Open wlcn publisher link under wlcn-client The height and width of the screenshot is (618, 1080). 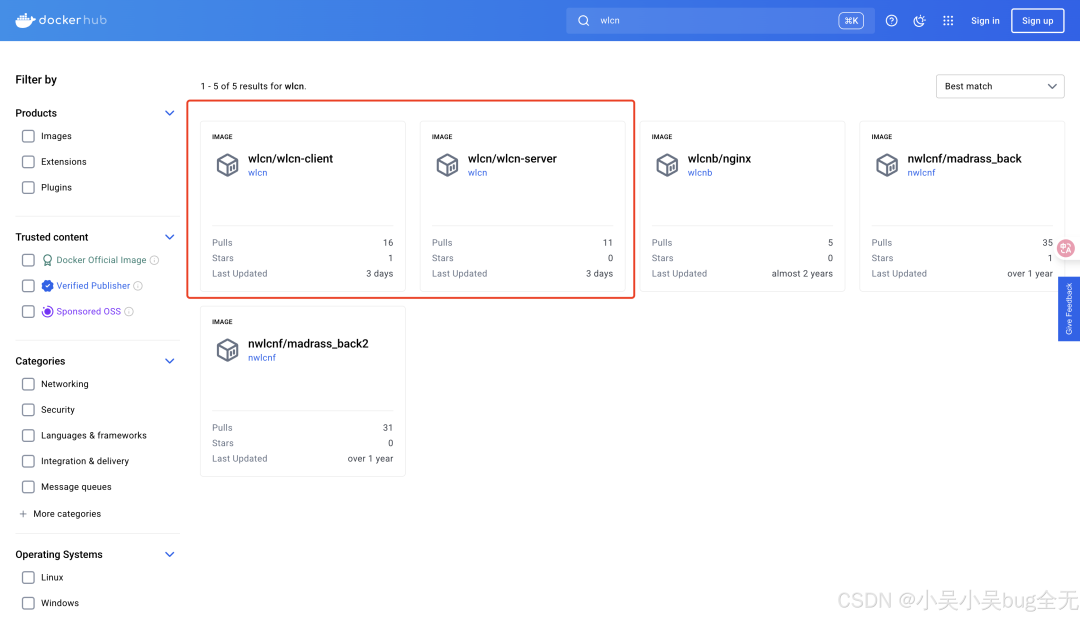(x=258, y=173)
